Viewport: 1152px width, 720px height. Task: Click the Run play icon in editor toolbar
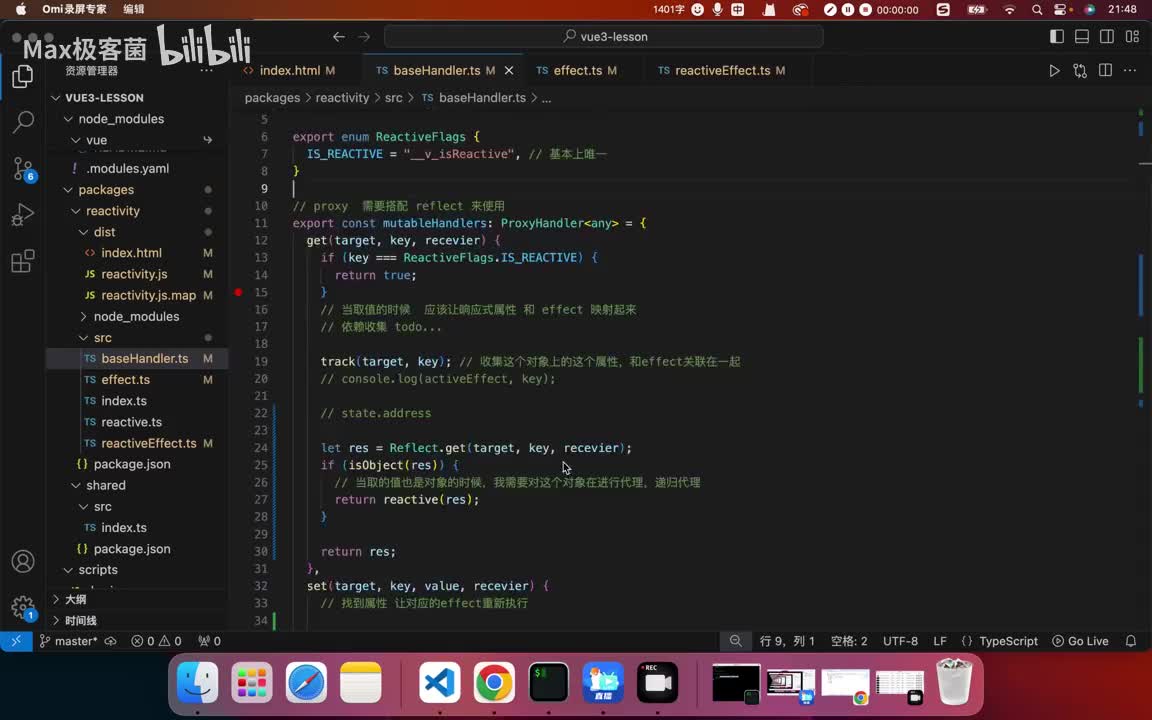pos(1054,71)
